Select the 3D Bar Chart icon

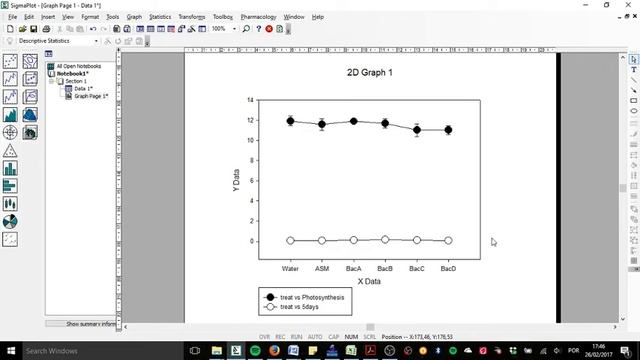coord(30,132)
